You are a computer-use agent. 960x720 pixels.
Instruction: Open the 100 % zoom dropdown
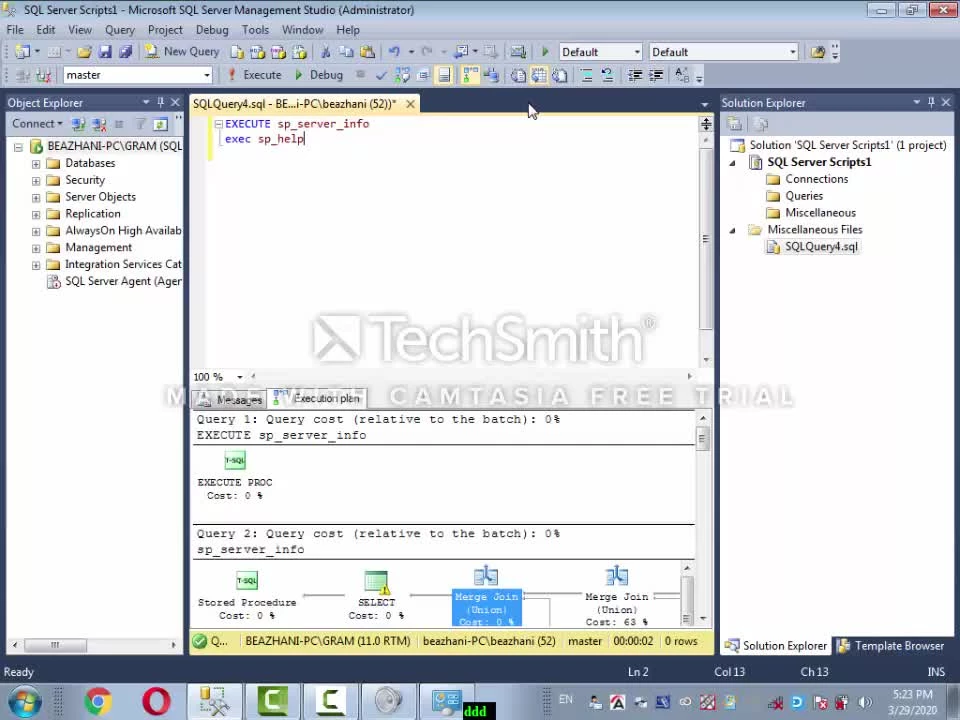pos(240,377)
